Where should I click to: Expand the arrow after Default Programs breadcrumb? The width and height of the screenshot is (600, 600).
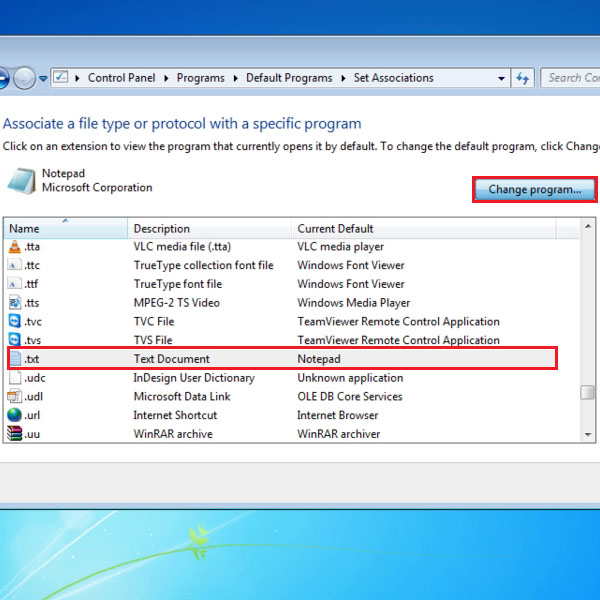point(343,78)
